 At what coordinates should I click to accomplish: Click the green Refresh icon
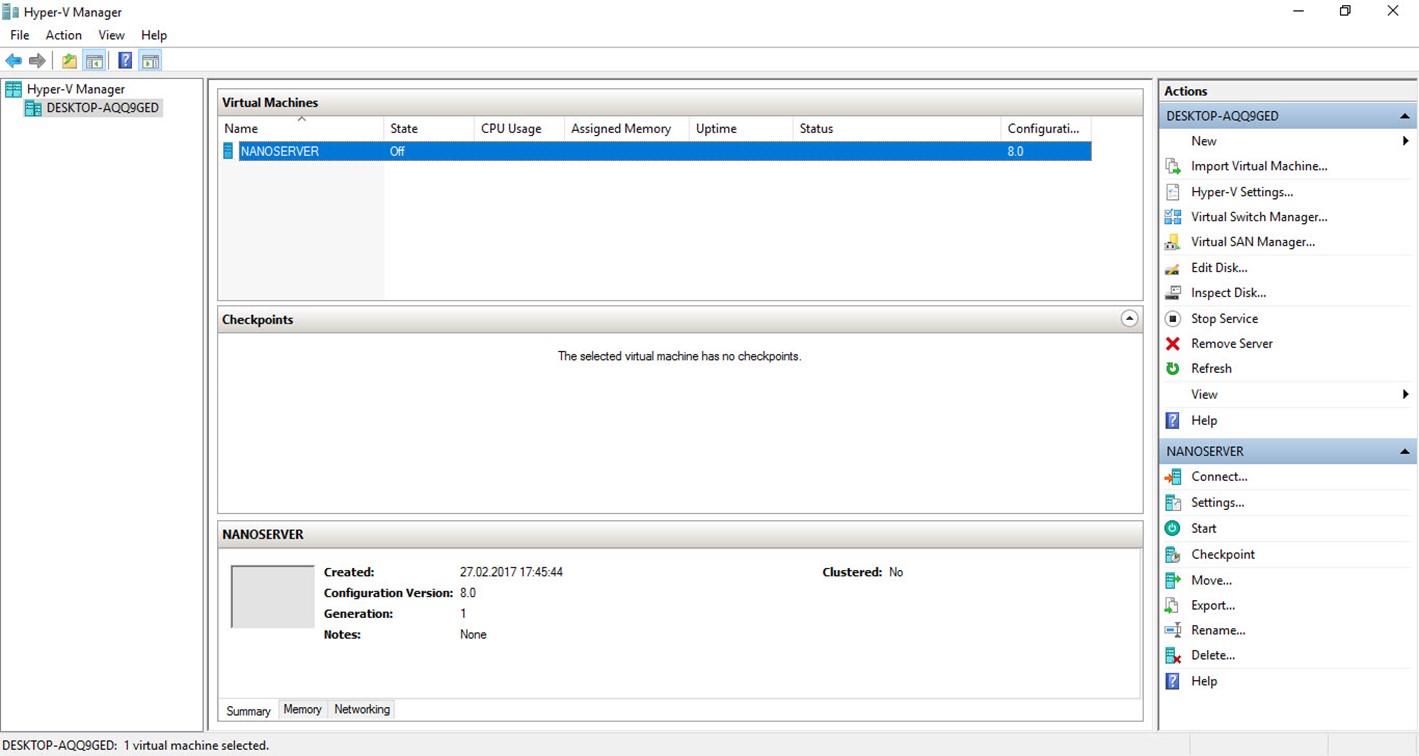pos(1173,369)
